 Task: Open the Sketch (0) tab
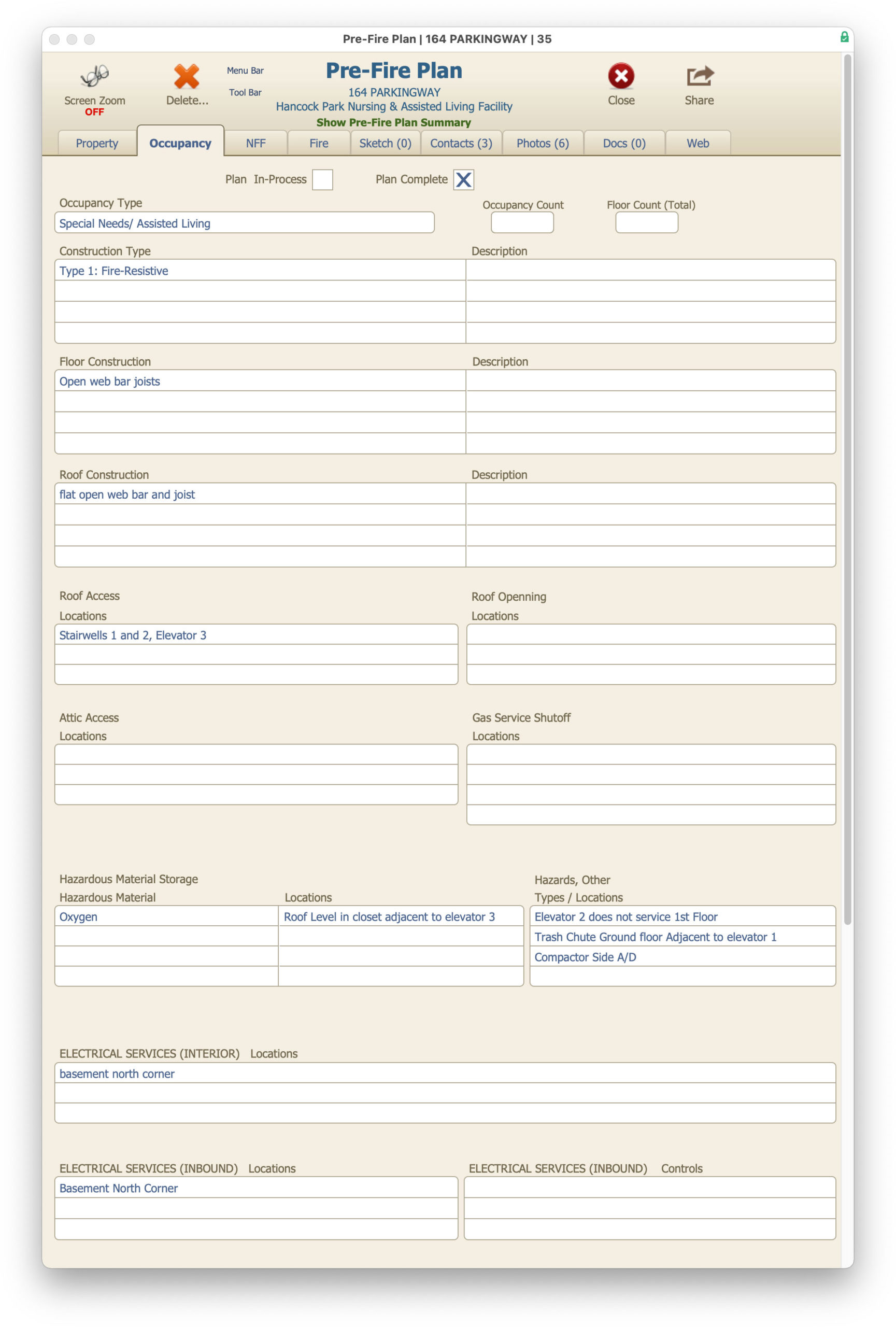coord(385,143)
